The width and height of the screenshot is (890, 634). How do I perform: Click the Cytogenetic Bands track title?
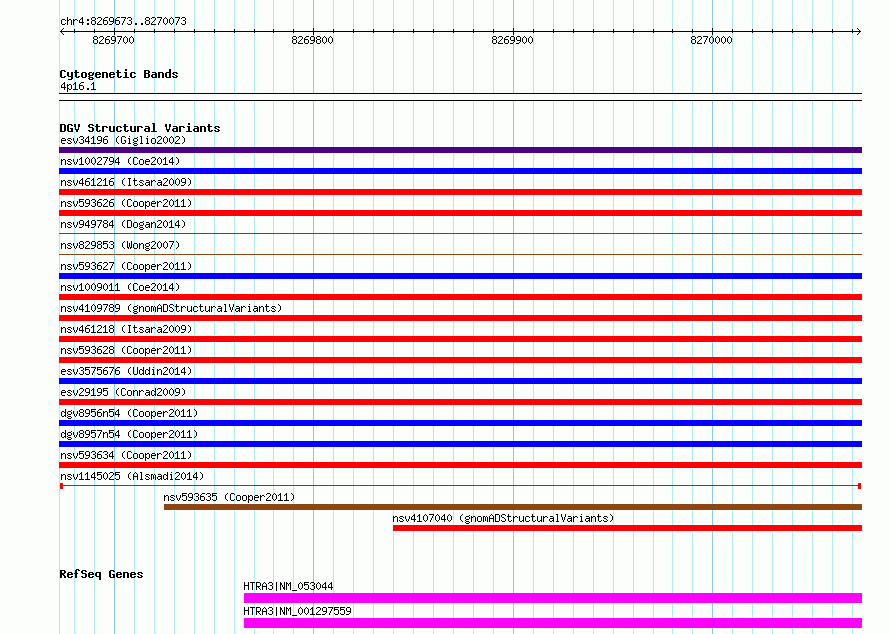point(119,74)
